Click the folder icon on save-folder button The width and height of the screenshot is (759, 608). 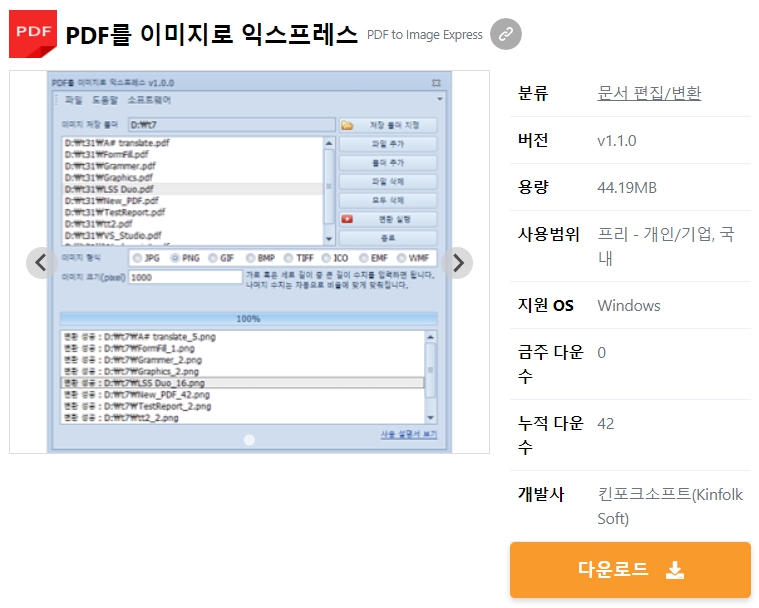coord(347,125)
